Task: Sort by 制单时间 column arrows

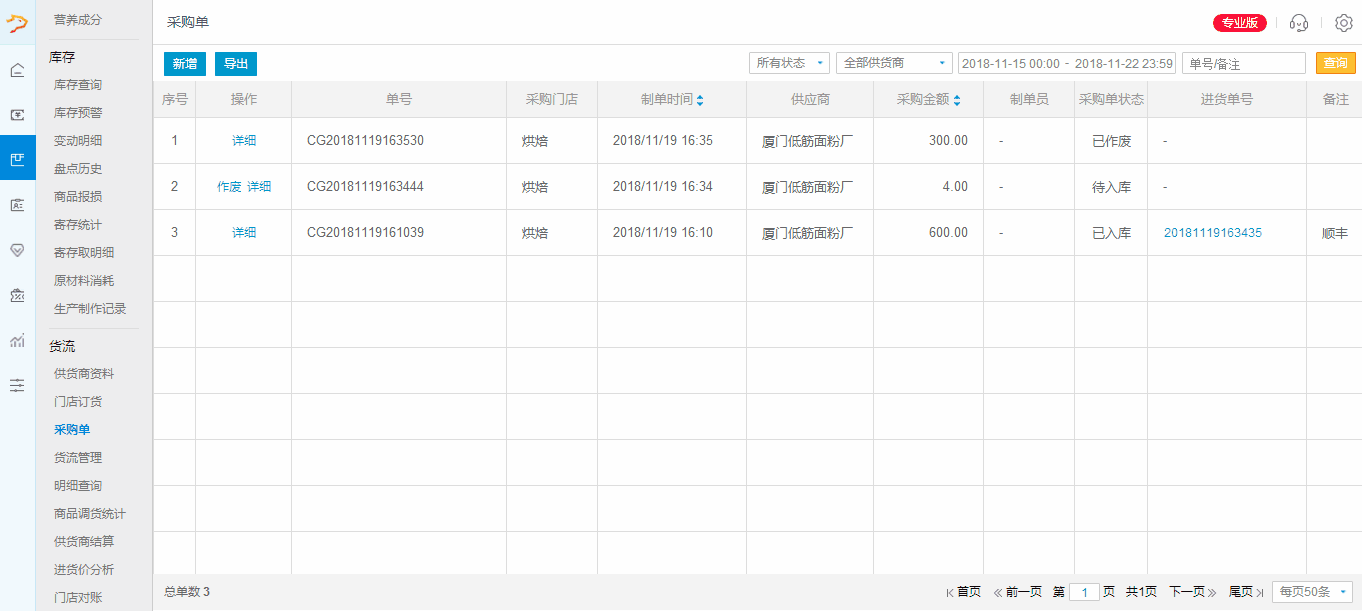Action: pyautogui.click(x=700, y=100)
